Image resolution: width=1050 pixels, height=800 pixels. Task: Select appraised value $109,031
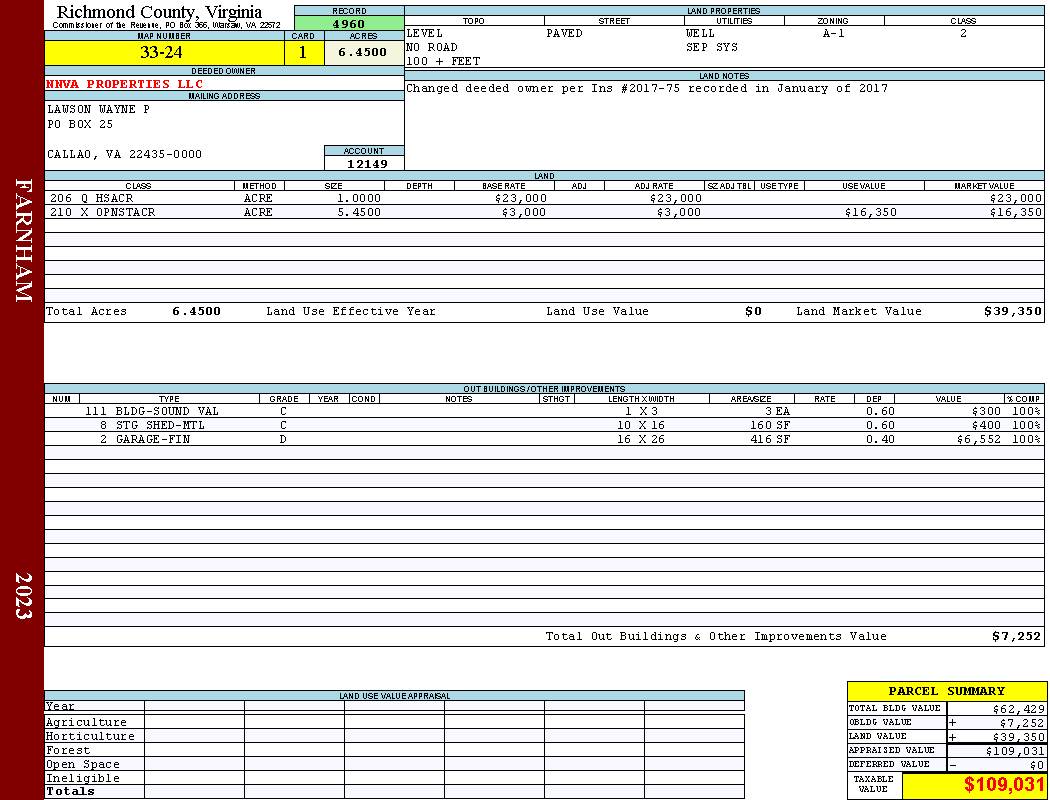coord(1015,751)
